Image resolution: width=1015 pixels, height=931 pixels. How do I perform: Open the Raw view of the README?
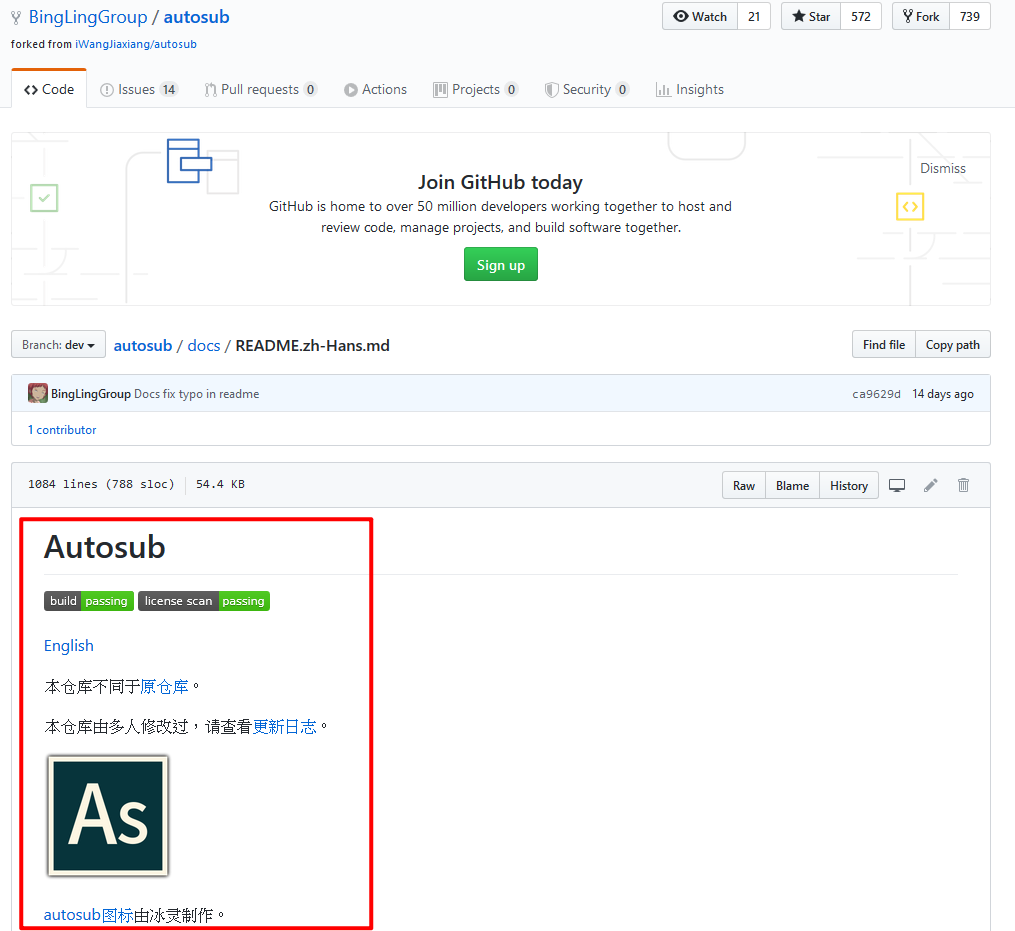743,485
